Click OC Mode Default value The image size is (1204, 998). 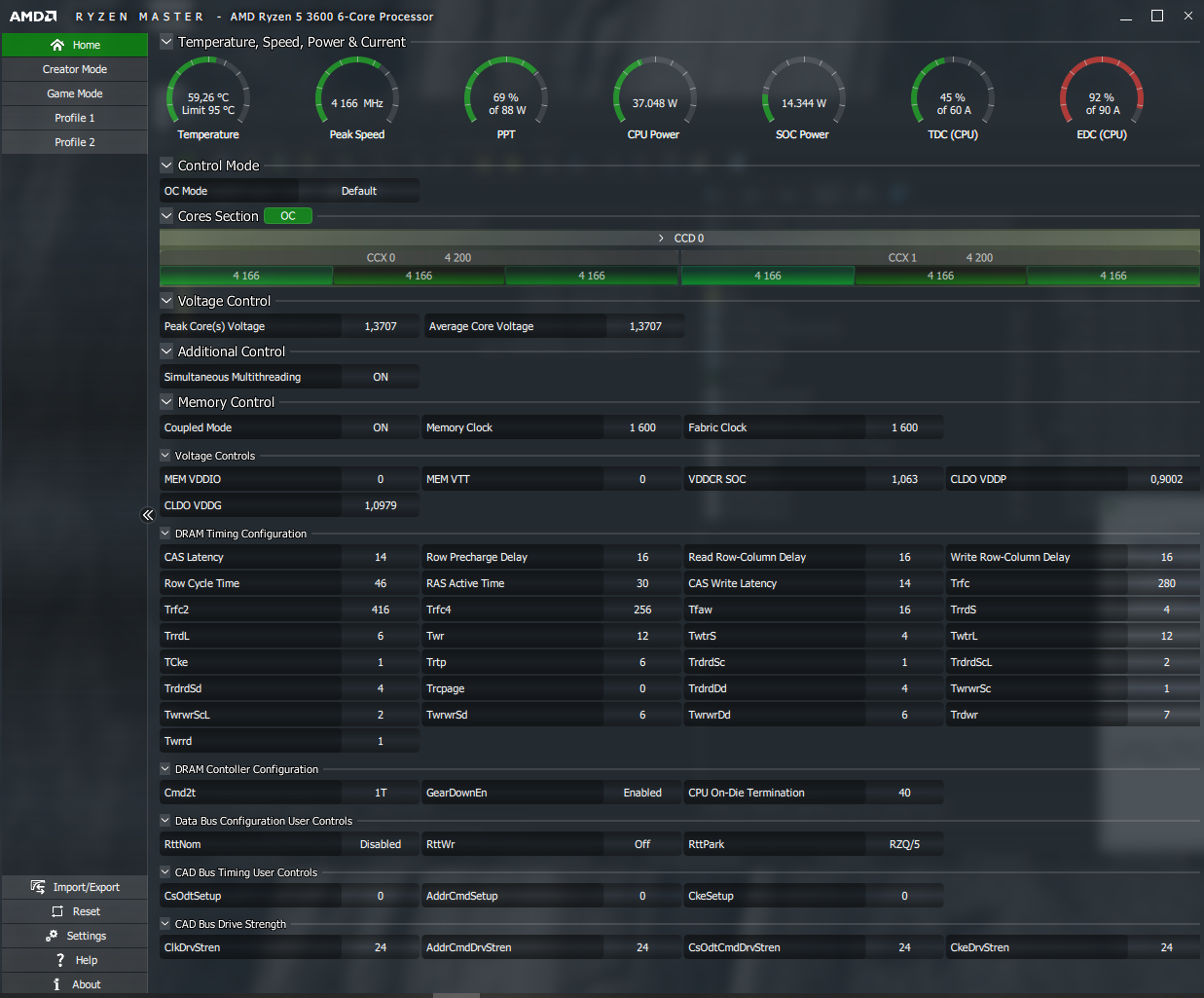[x=359, y=191]
